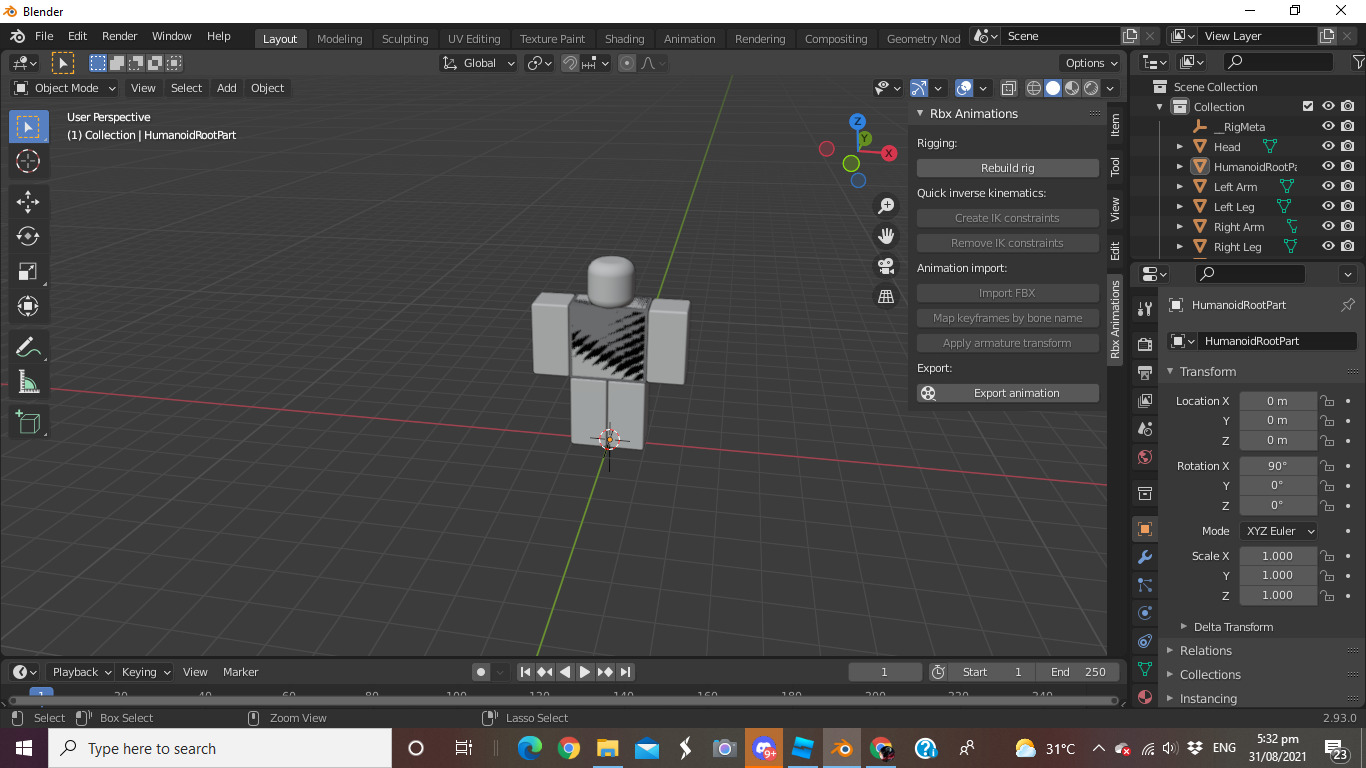Toggle camera view icon
1366x768 pixels.
tap(885, 266)
